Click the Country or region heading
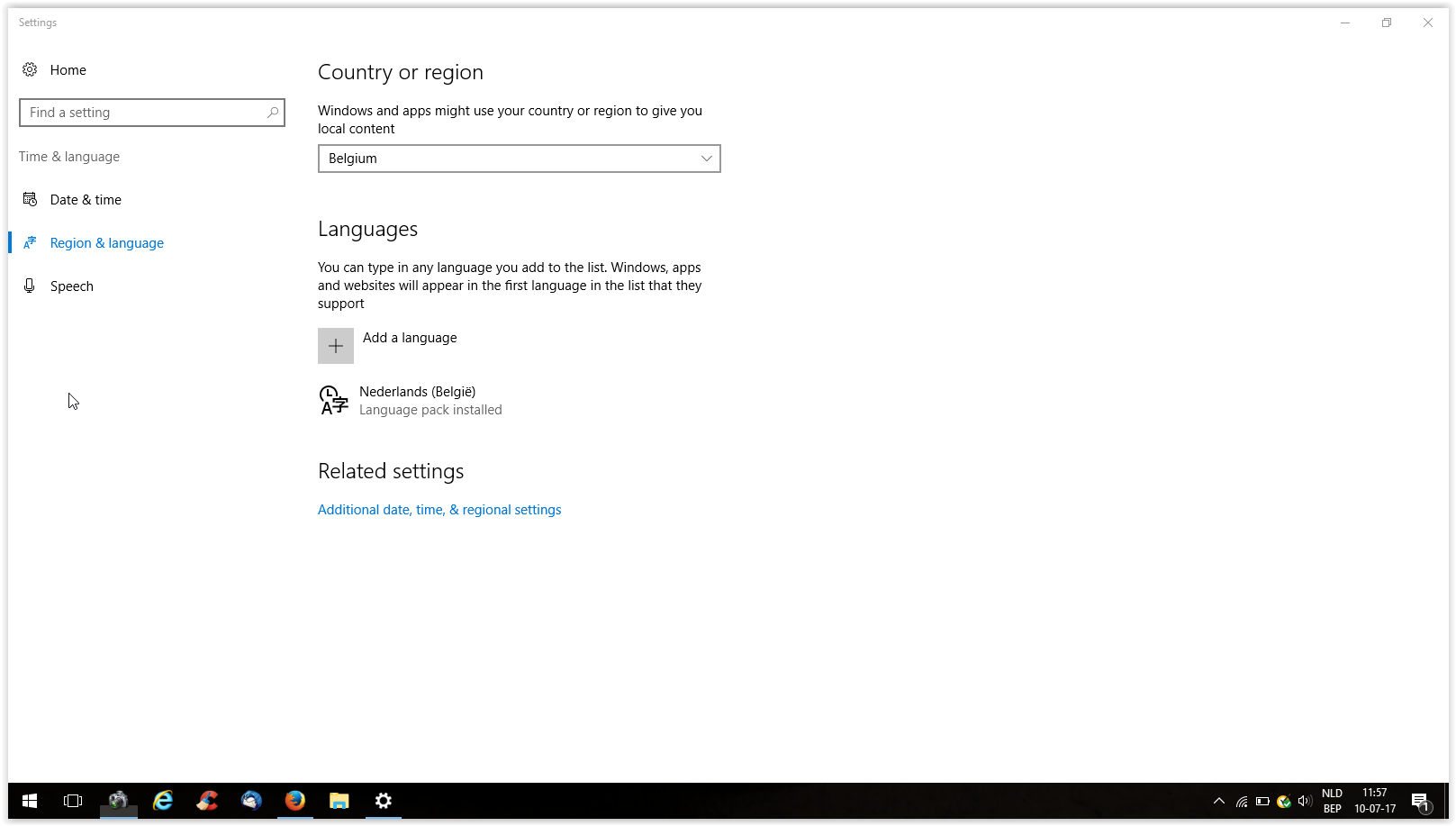1456x826 pixels. click(401, 72)
